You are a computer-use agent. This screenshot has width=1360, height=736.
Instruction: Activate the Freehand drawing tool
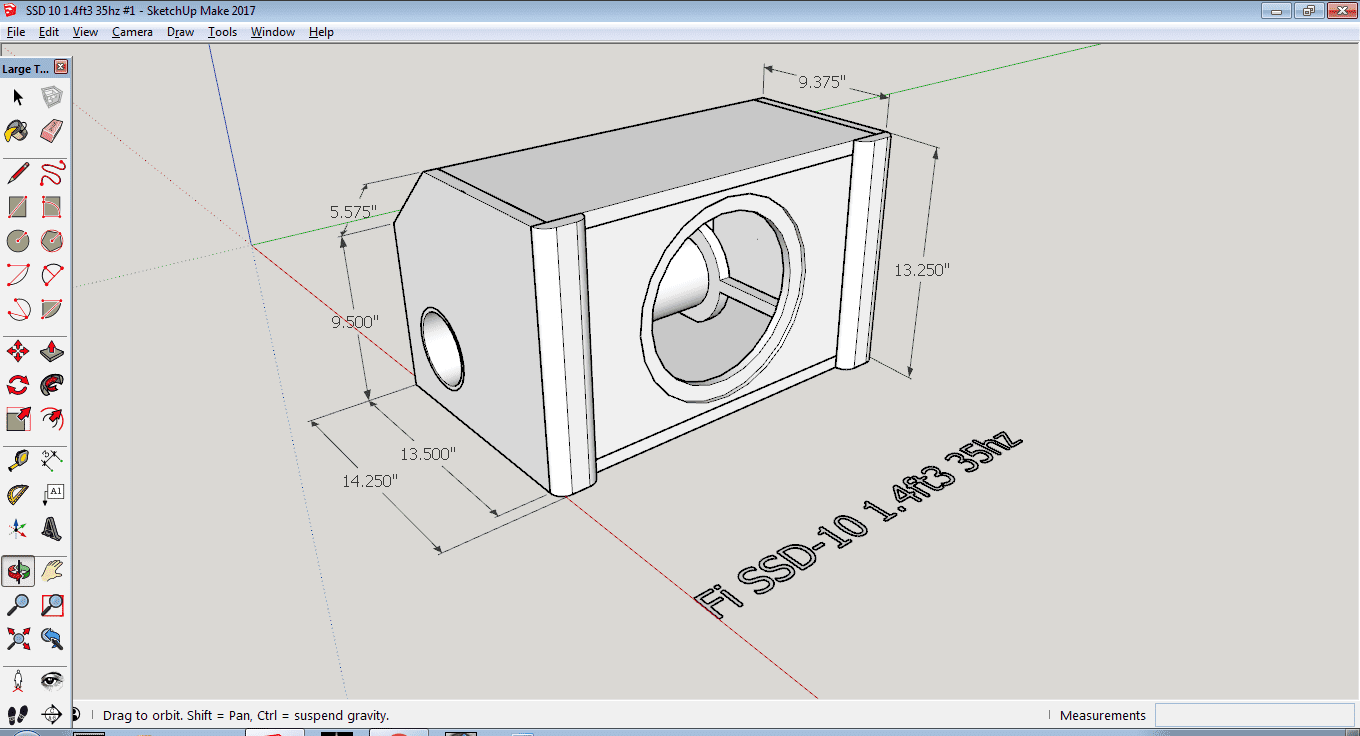click(x=52, y=173)
